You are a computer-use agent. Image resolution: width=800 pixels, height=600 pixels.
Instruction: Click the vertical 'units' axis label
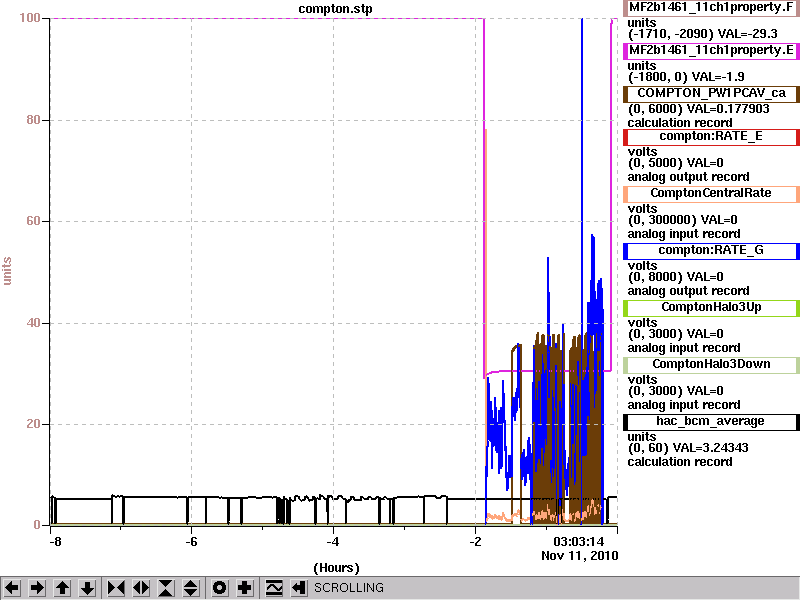click(7, 271)
